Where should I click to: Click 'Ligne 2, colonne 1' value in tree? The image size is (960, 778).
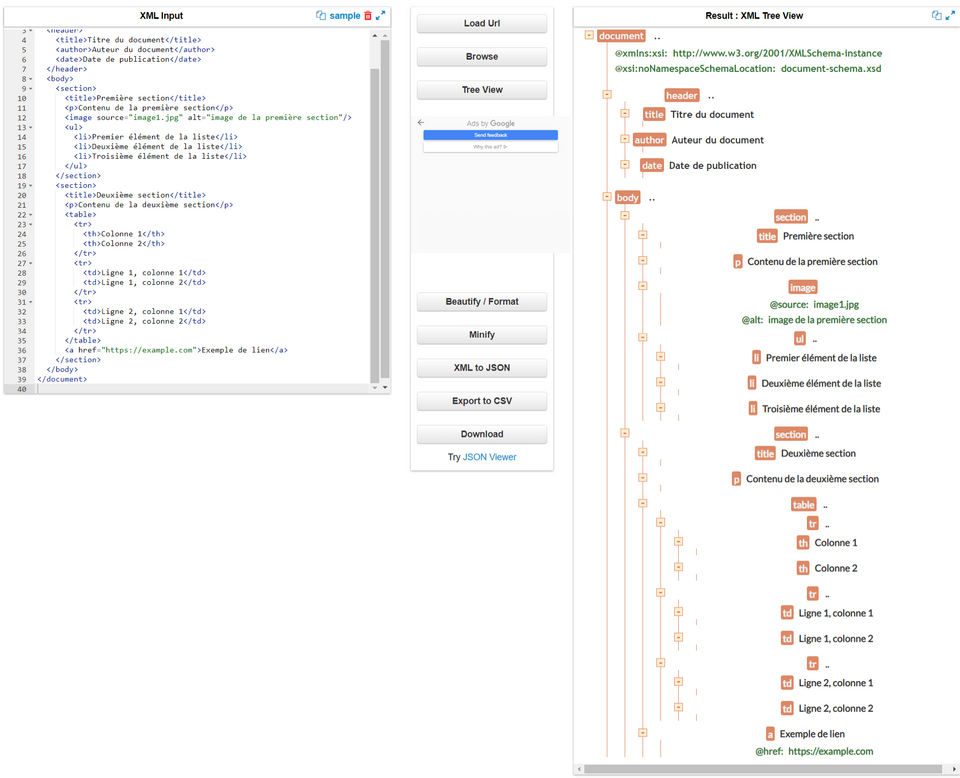(x=836, y=683)
